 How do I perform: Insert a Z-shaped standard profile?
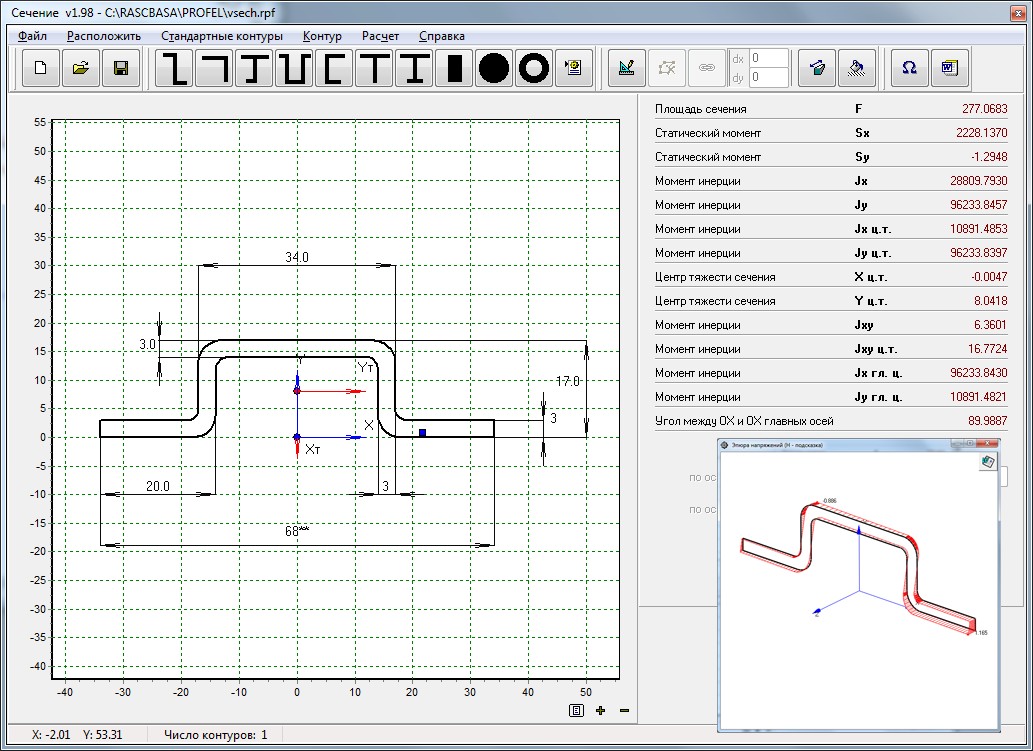point(175,68)
